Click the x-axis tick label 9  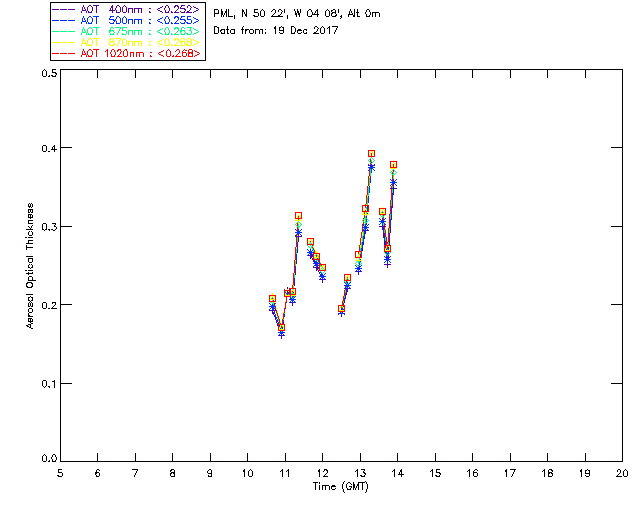pyautogui.click(x=210, y=473)
